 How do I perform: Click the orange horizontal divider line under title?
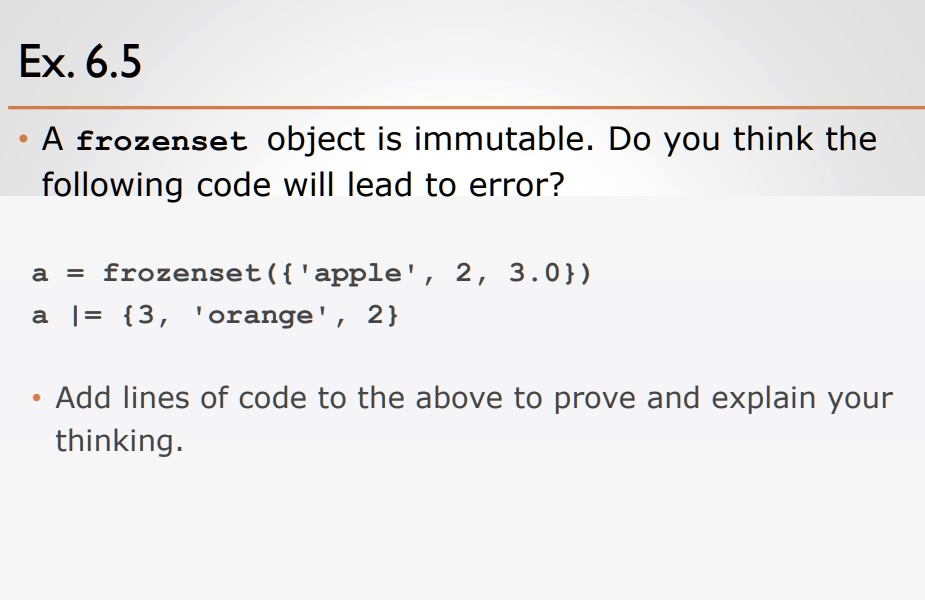466,107
